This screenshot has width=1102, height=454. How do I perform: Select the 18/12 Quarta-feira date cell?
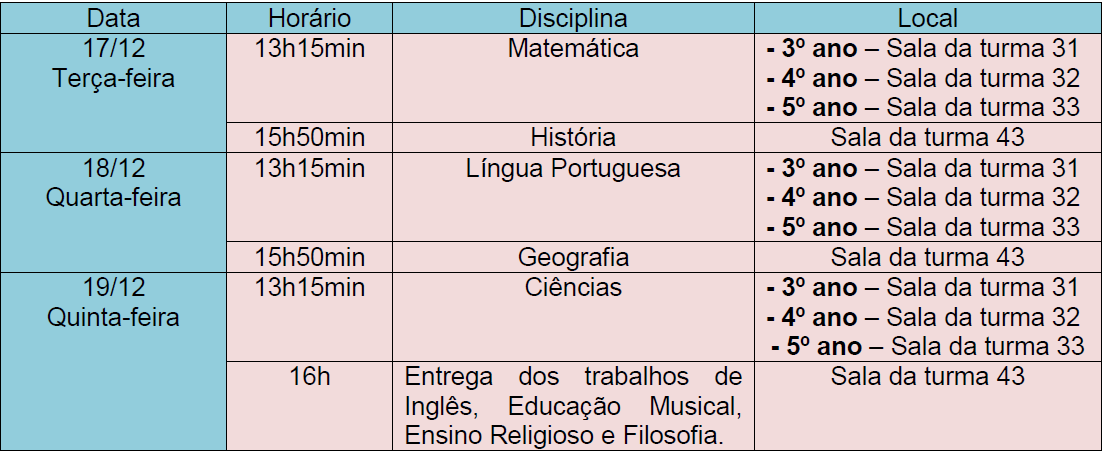point(113,212)
